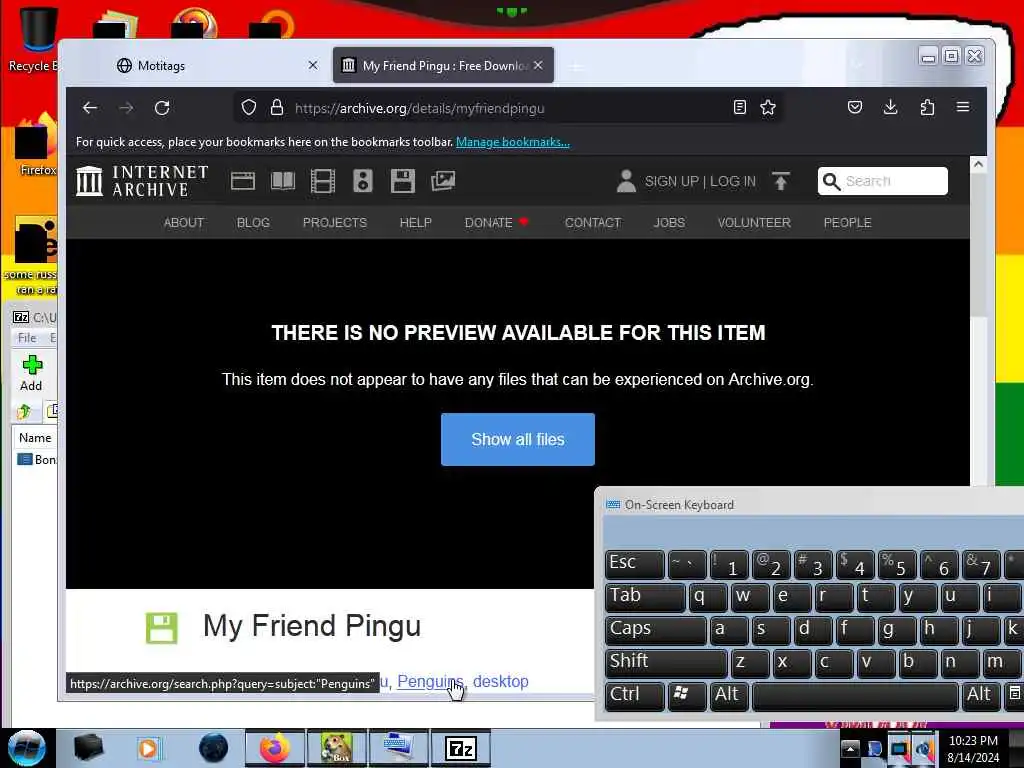The height and width of the screenshot is (768, 1024).
Task: Open the Pocket save icon
Action: [855, 107]
